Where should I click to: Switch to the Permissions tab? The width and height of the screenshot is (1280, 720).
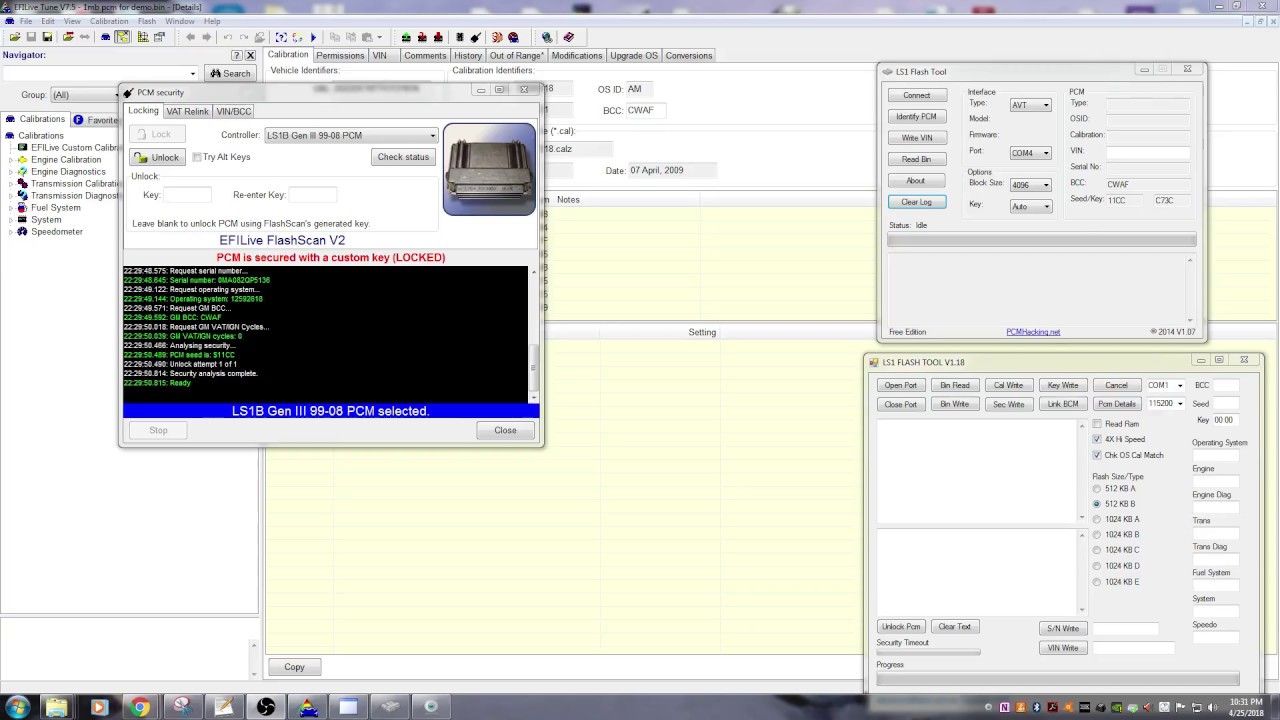pos(340,56)
